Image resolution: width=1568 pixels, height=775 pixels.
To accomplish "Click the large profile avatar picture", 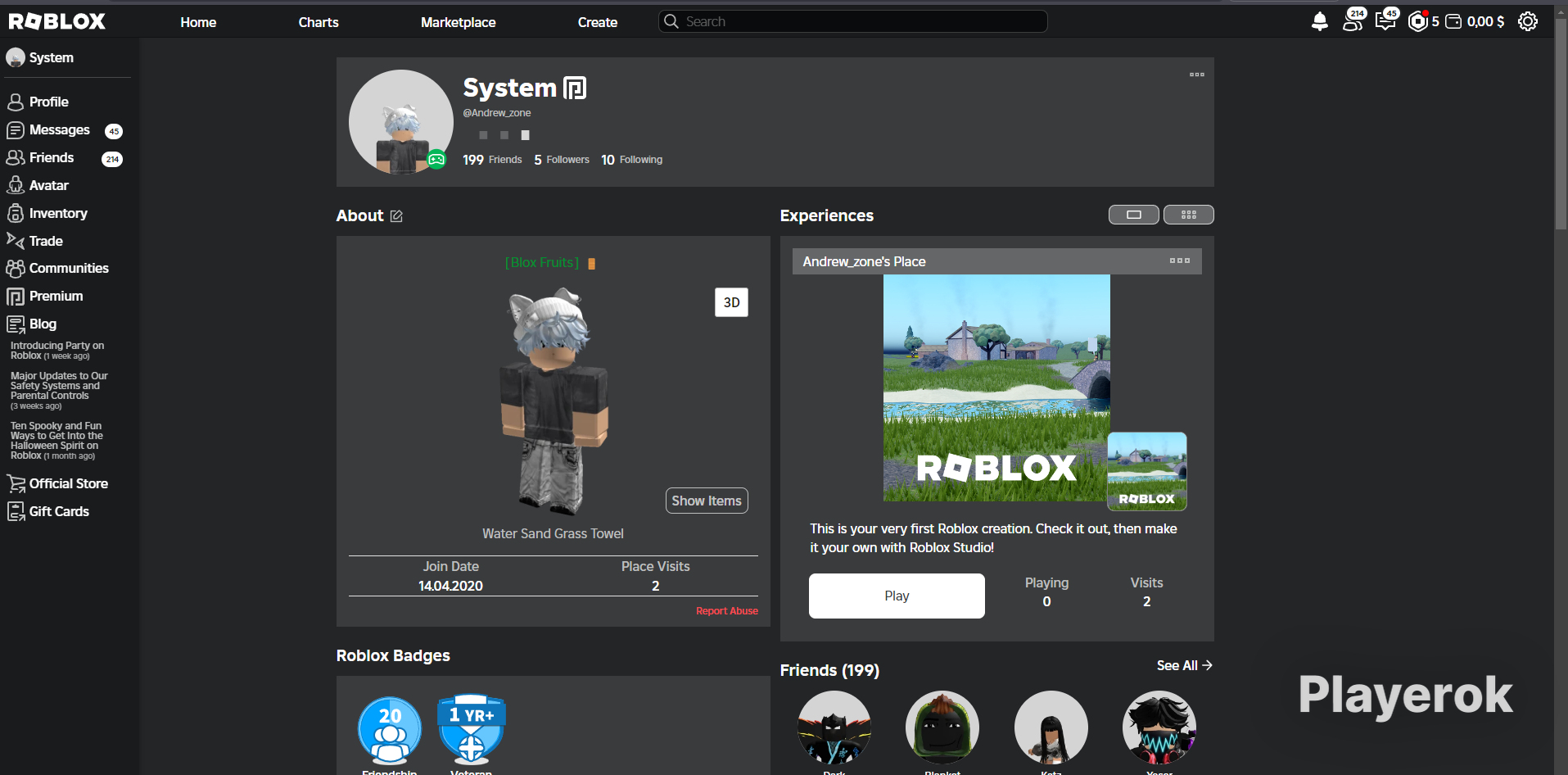I will point(401,122).
